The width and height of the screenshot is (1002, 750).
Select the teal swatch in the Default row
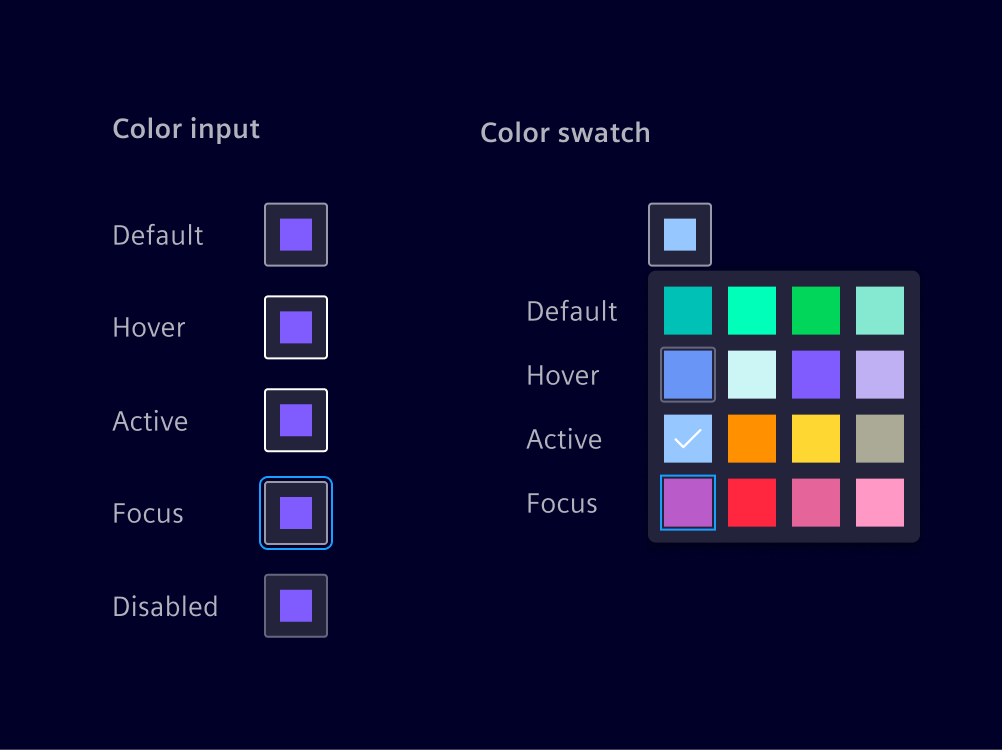(687, 310)
